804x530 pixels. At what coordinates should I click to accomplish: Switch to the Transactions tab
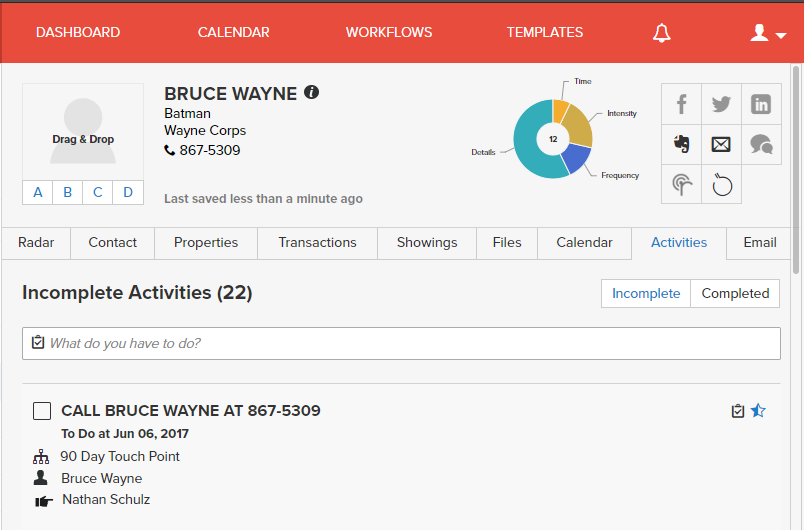click(317, 242)
